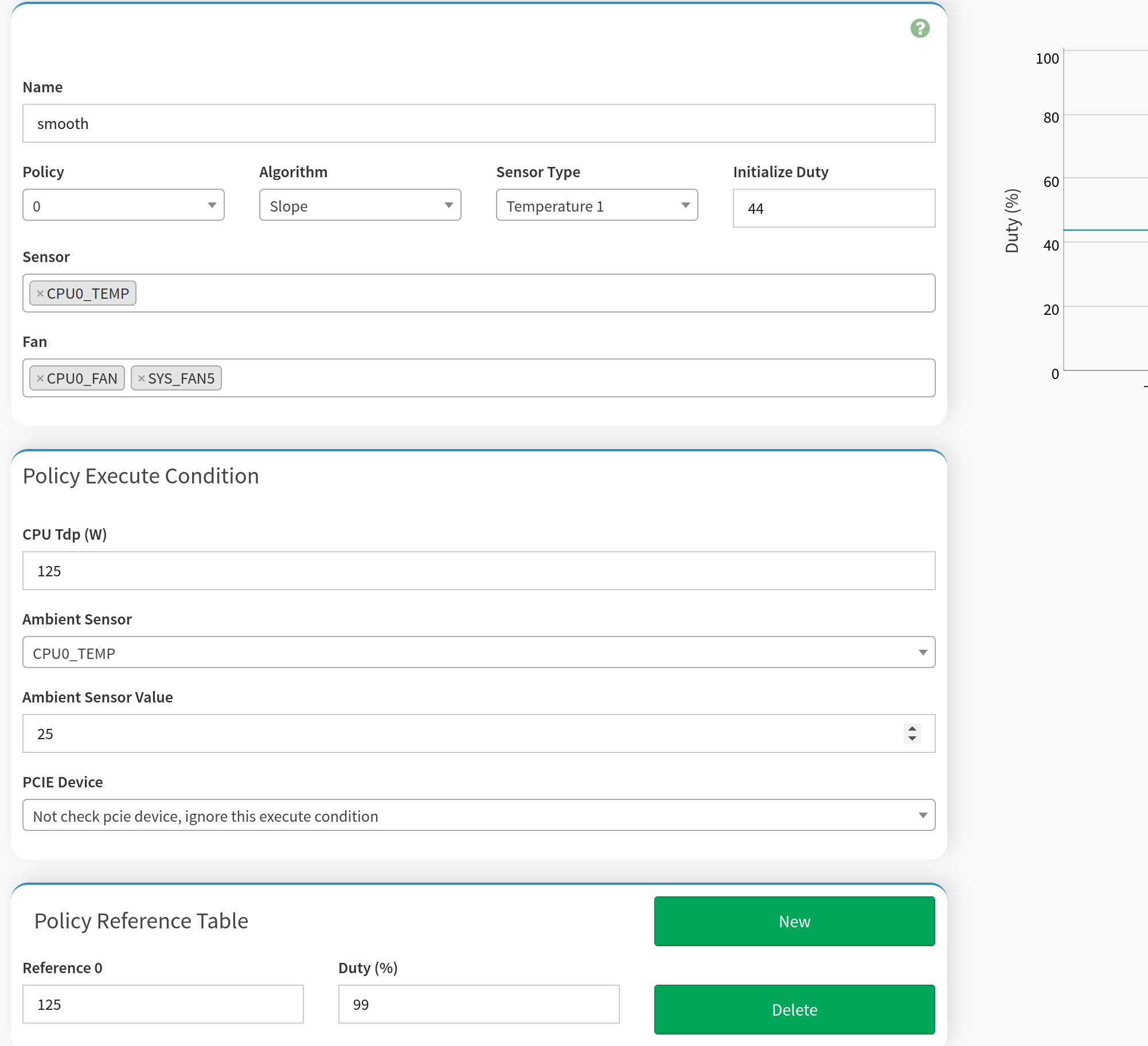Screen dimensions: 1148x1046
Task: Click the New reference button
Action: pyautogui.click(x=794, y=921)
